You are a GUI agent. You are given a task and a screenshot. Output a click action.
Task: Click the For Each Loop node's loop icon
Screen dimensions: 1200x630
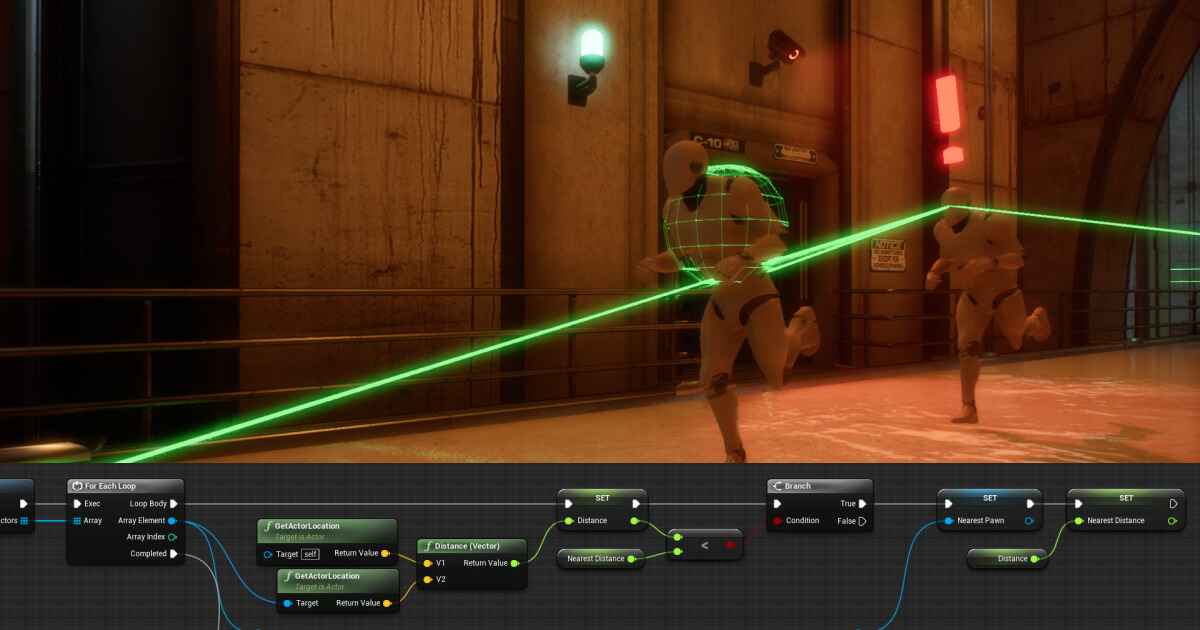(x=78, y=486)
